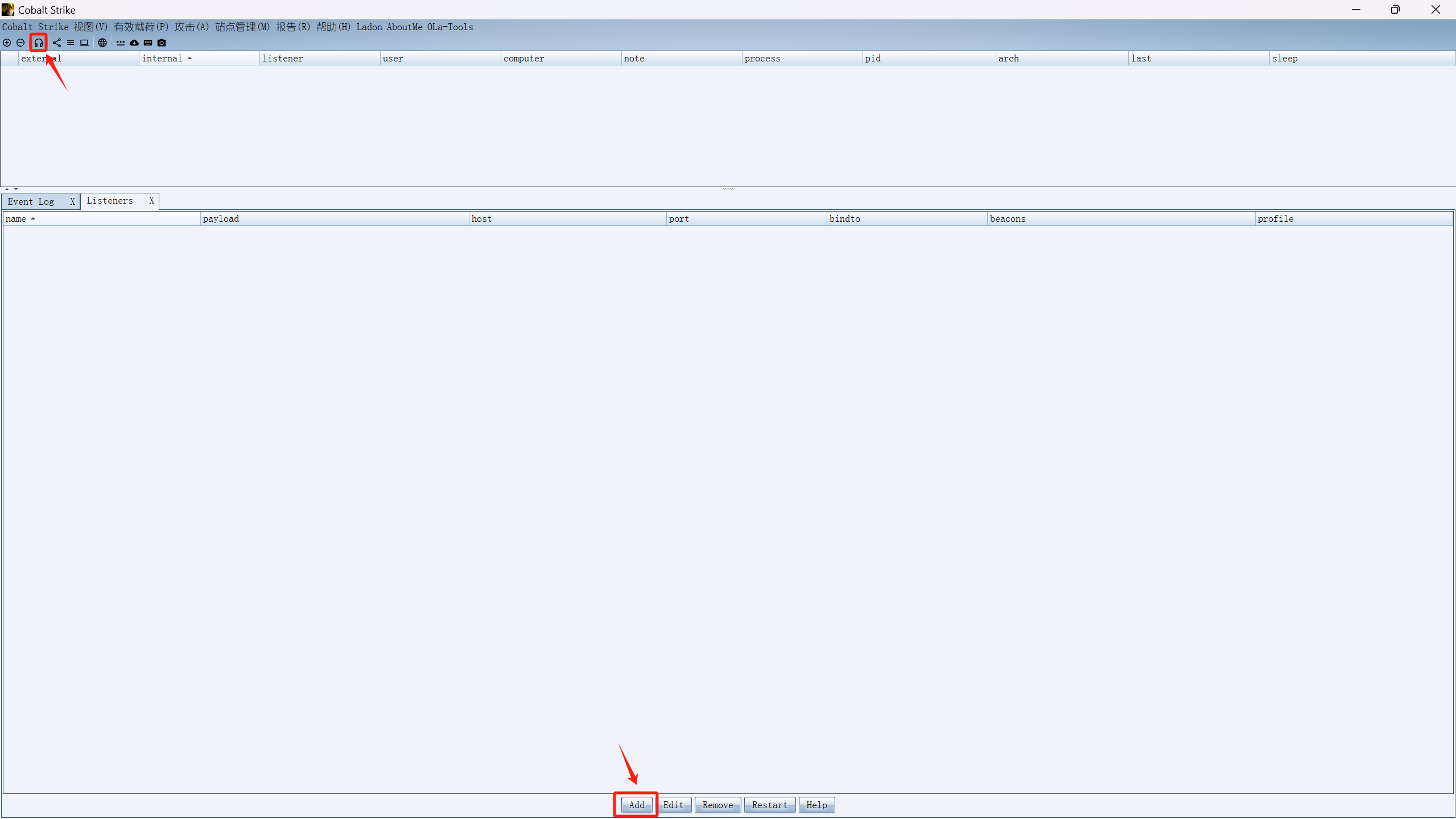Open downloads with the cloud icon
Viewport: 1456px width, 819px height.
click(134, 43)
